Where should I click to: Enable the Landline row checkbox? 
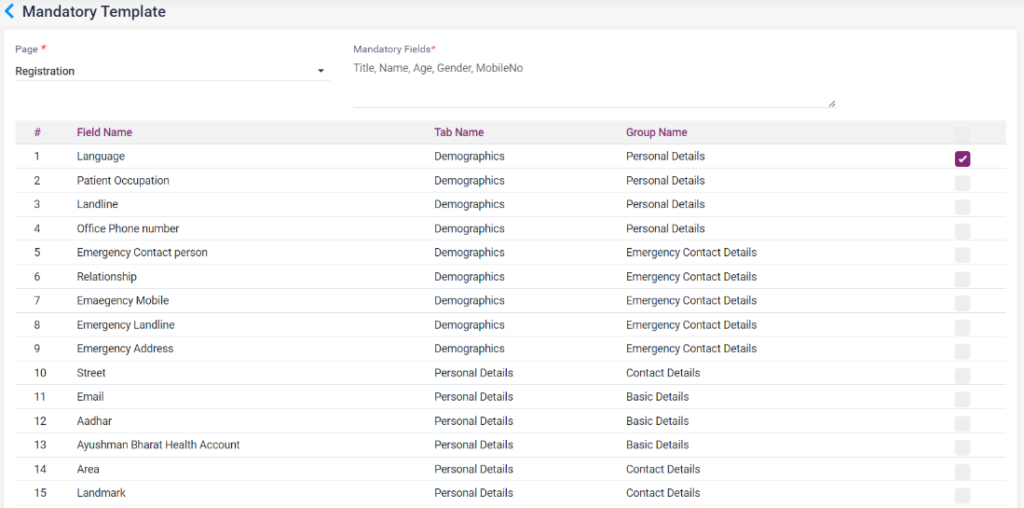tap(962, 206)
